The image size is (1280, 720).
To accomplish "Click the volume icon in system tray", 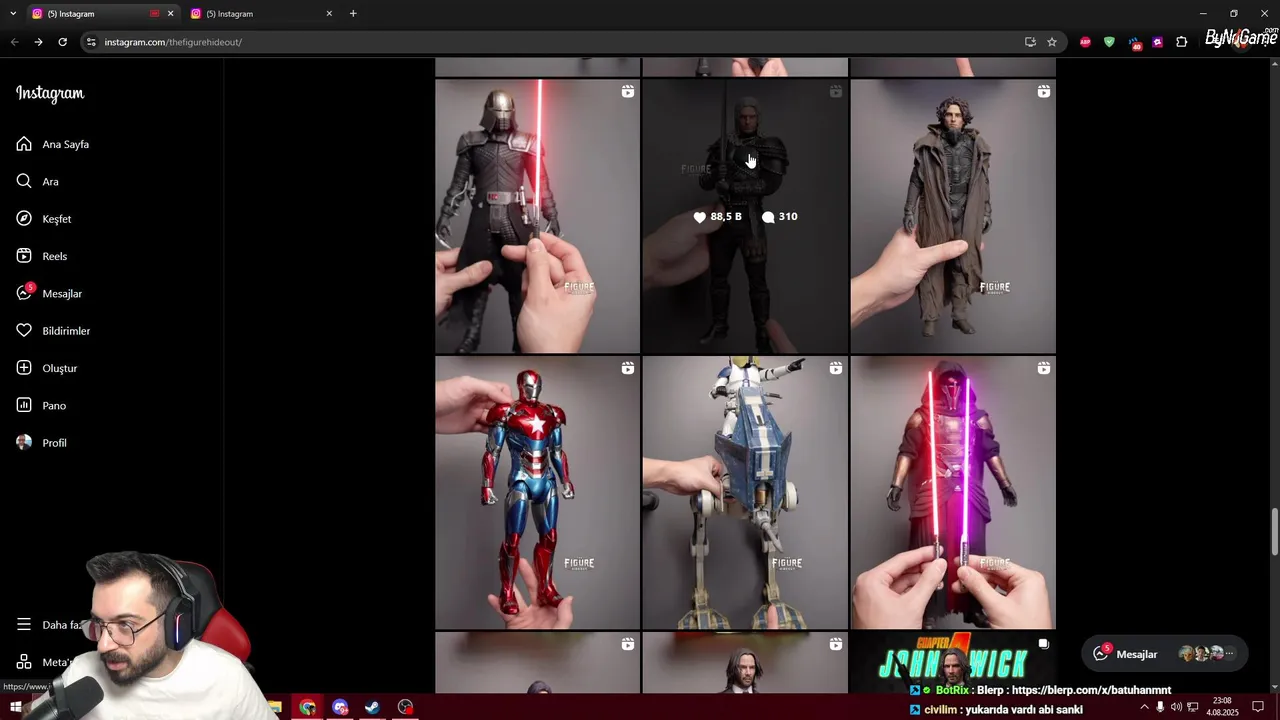I will (x=1176, y=707).
